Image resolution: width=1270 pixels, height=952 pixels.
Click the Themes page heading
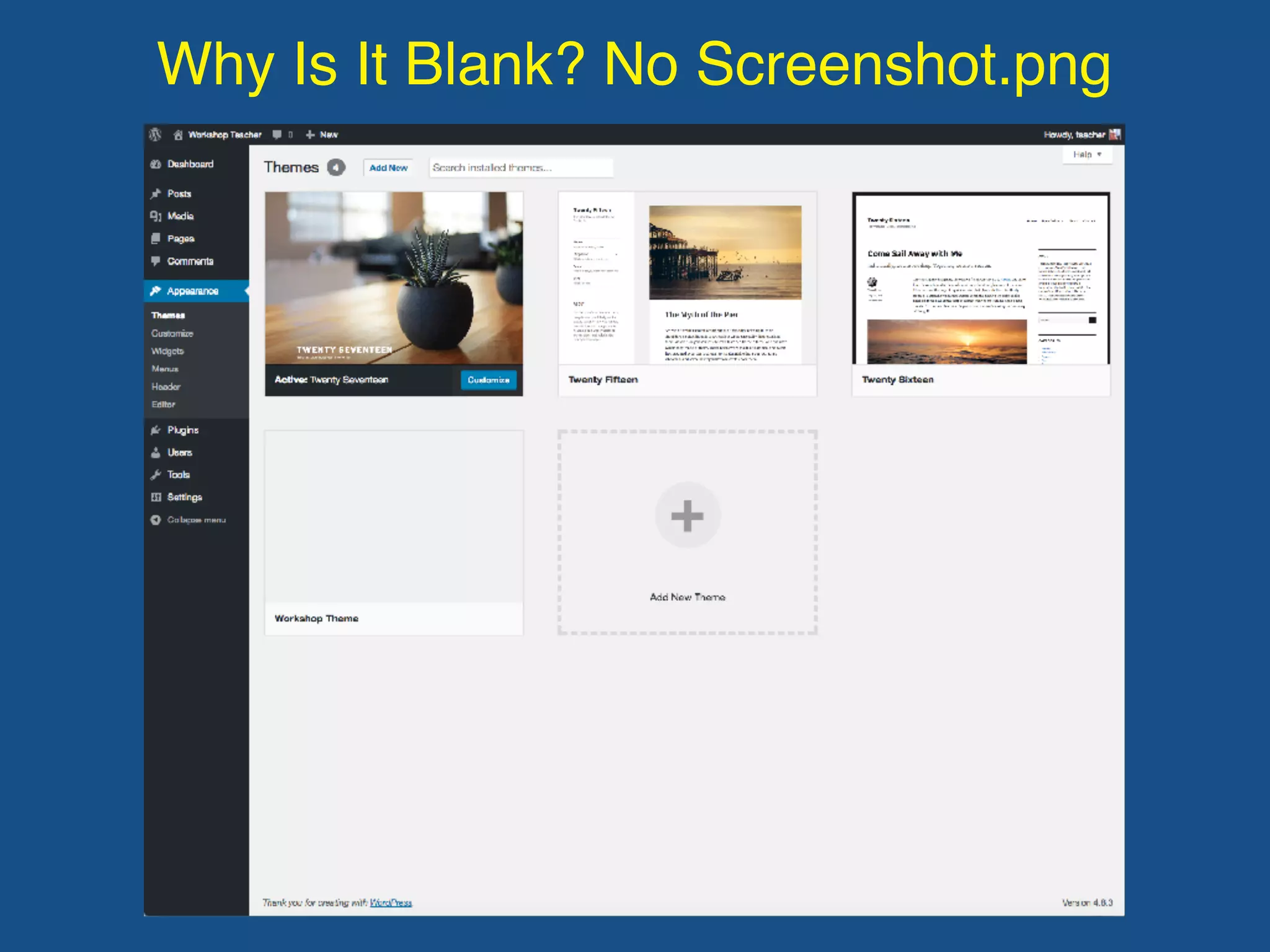pos(291,167)
